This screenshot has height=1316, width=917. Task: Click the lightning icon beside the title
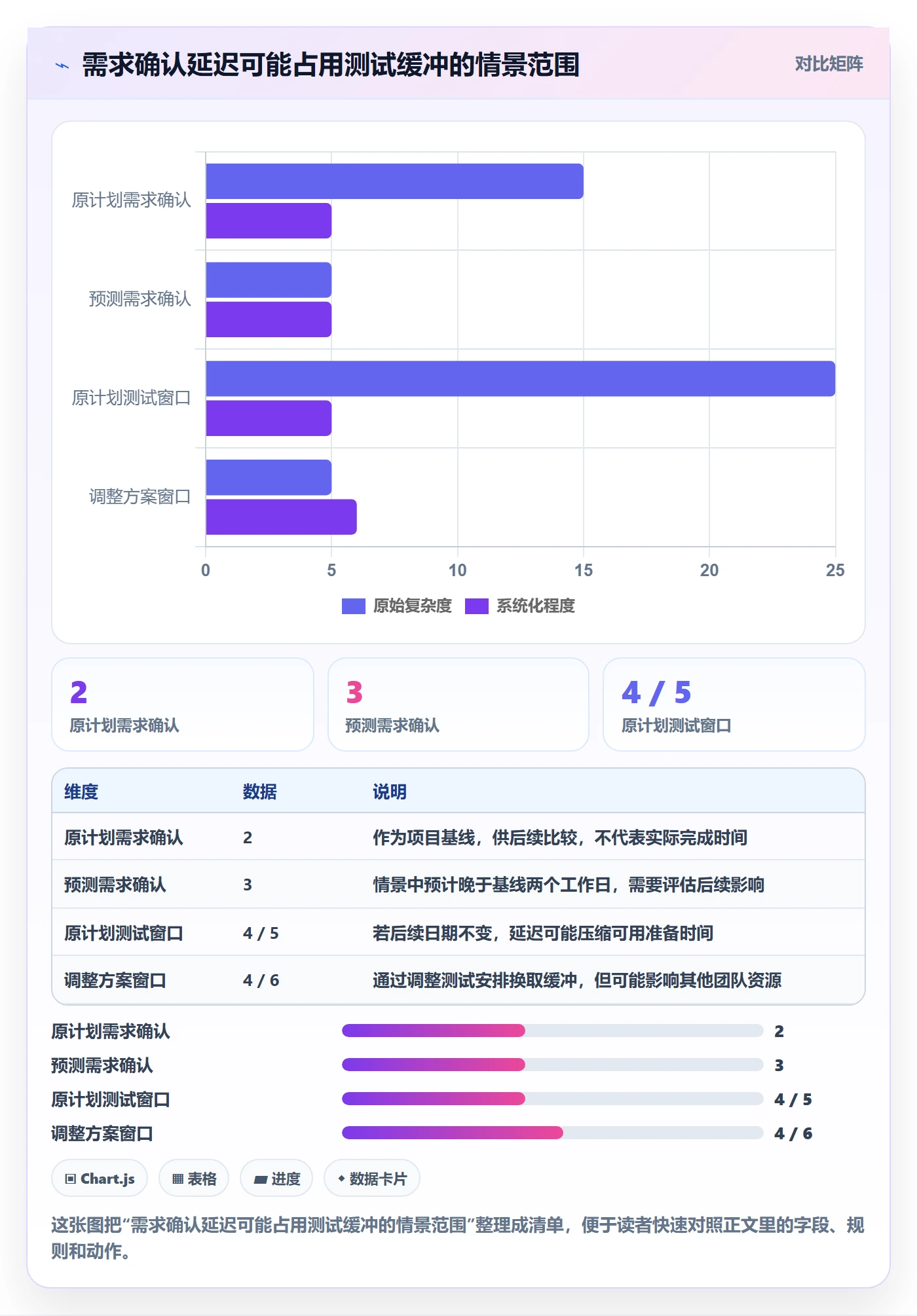click(62, 65)
